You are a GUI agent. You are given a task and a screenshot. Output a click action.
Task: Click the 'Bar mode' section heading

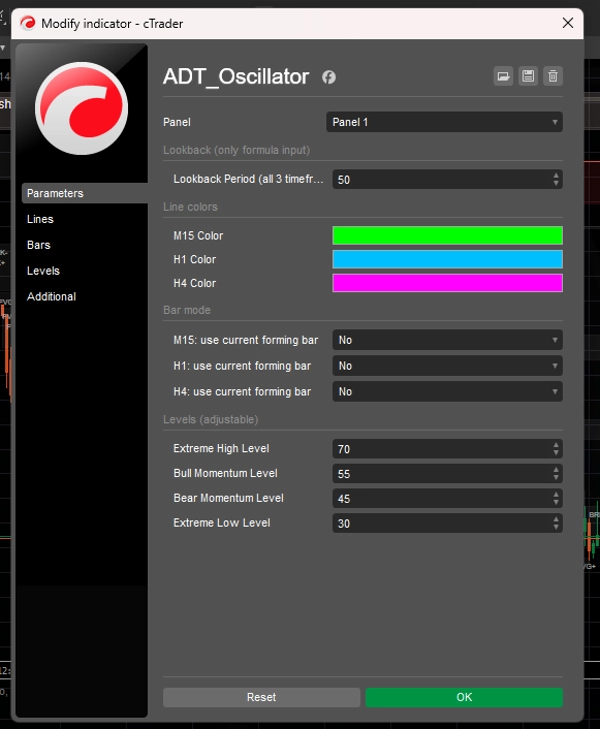(x=187, y=310)
